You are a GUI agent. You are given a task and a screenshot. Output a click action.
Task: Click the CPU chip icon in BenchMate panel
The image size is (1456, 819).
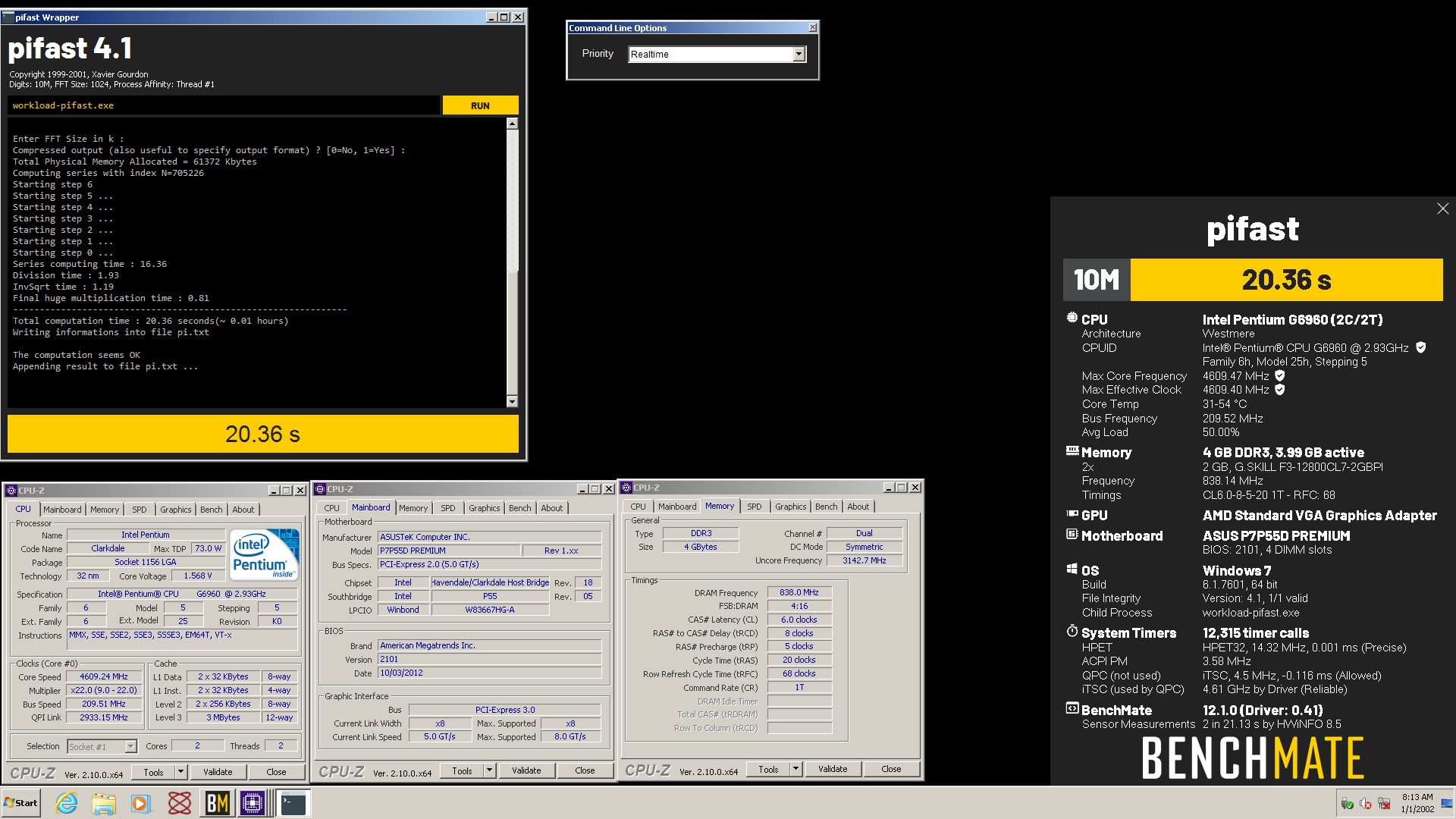tap(1072, 318)
